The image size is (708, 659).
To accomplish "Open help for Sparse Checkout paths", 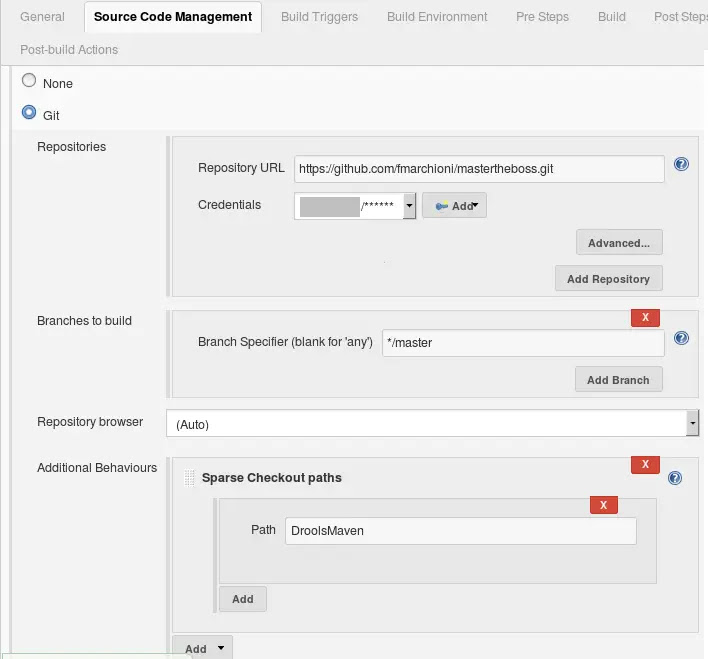I will [675, 478].
